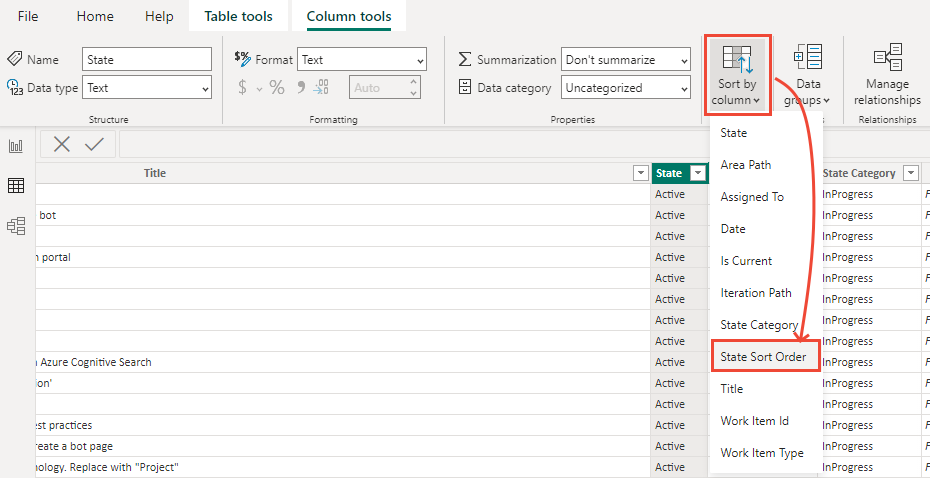Switch to Data table view in sidebar
Screen dimensions: 931x480
16,186
